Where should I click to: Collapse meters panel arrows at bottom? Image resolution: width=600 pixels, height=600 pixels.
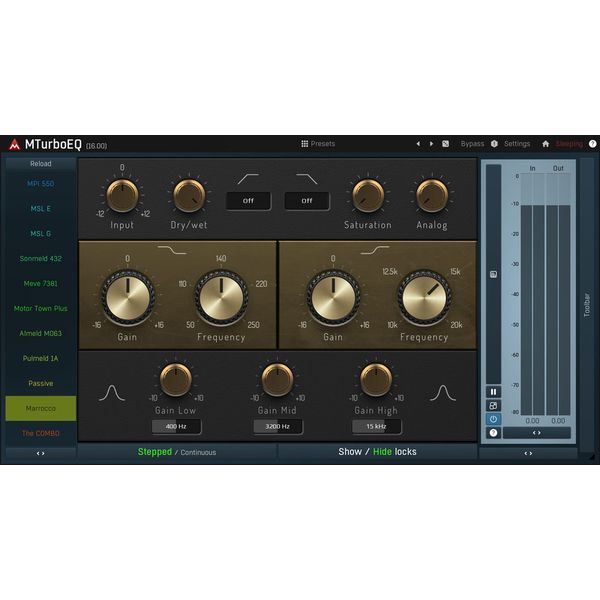[x=528, y=453]
